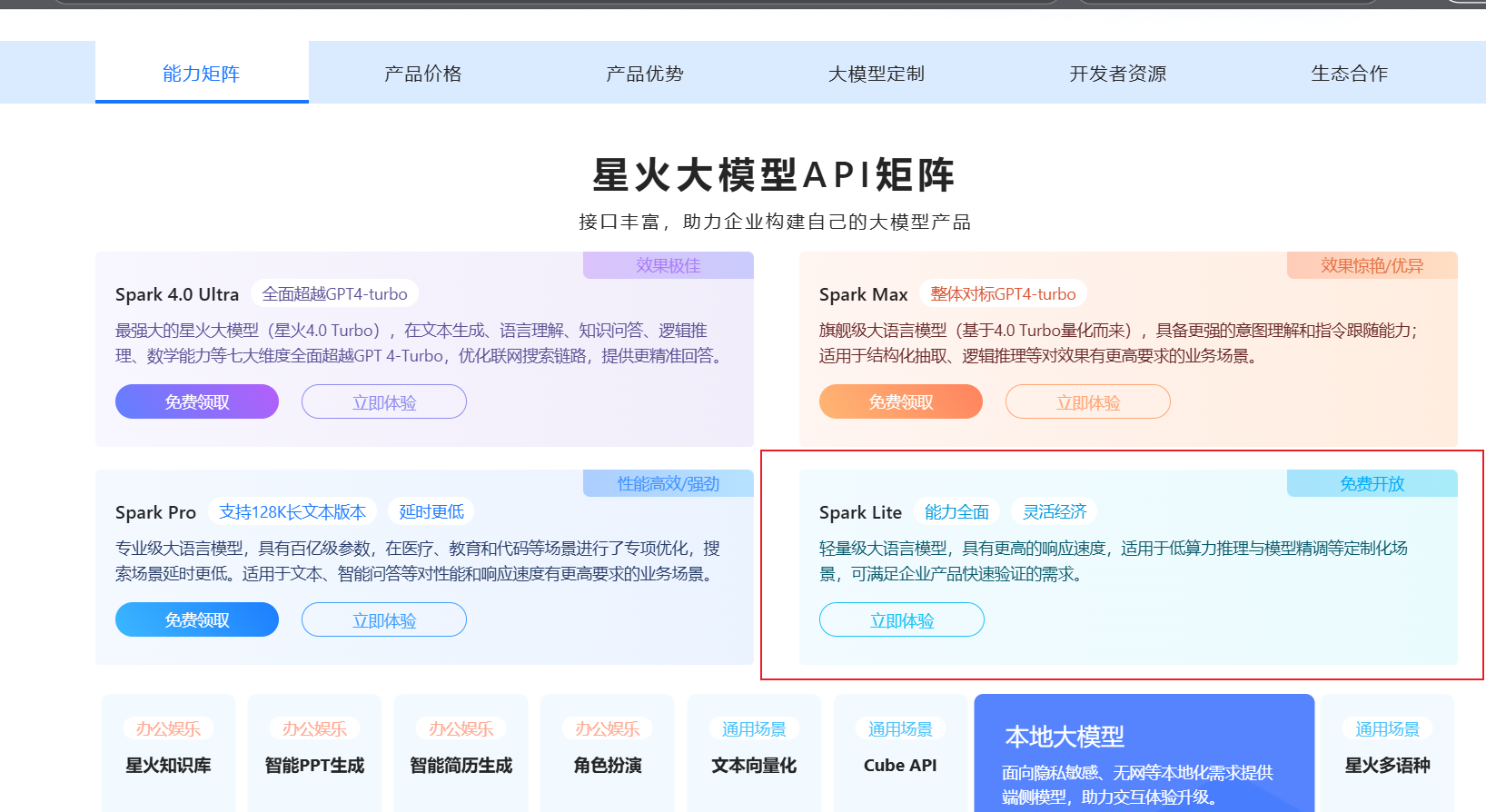Click the 星火大模型API矩阵 heading
This screenshot has height=812, width=1486.
(774, 174)
